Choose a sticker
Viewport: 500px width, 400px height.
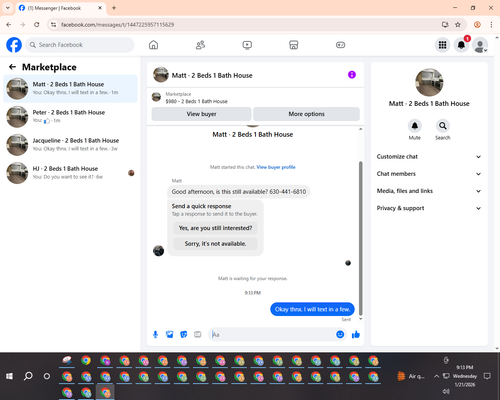[x=184, y=334]
